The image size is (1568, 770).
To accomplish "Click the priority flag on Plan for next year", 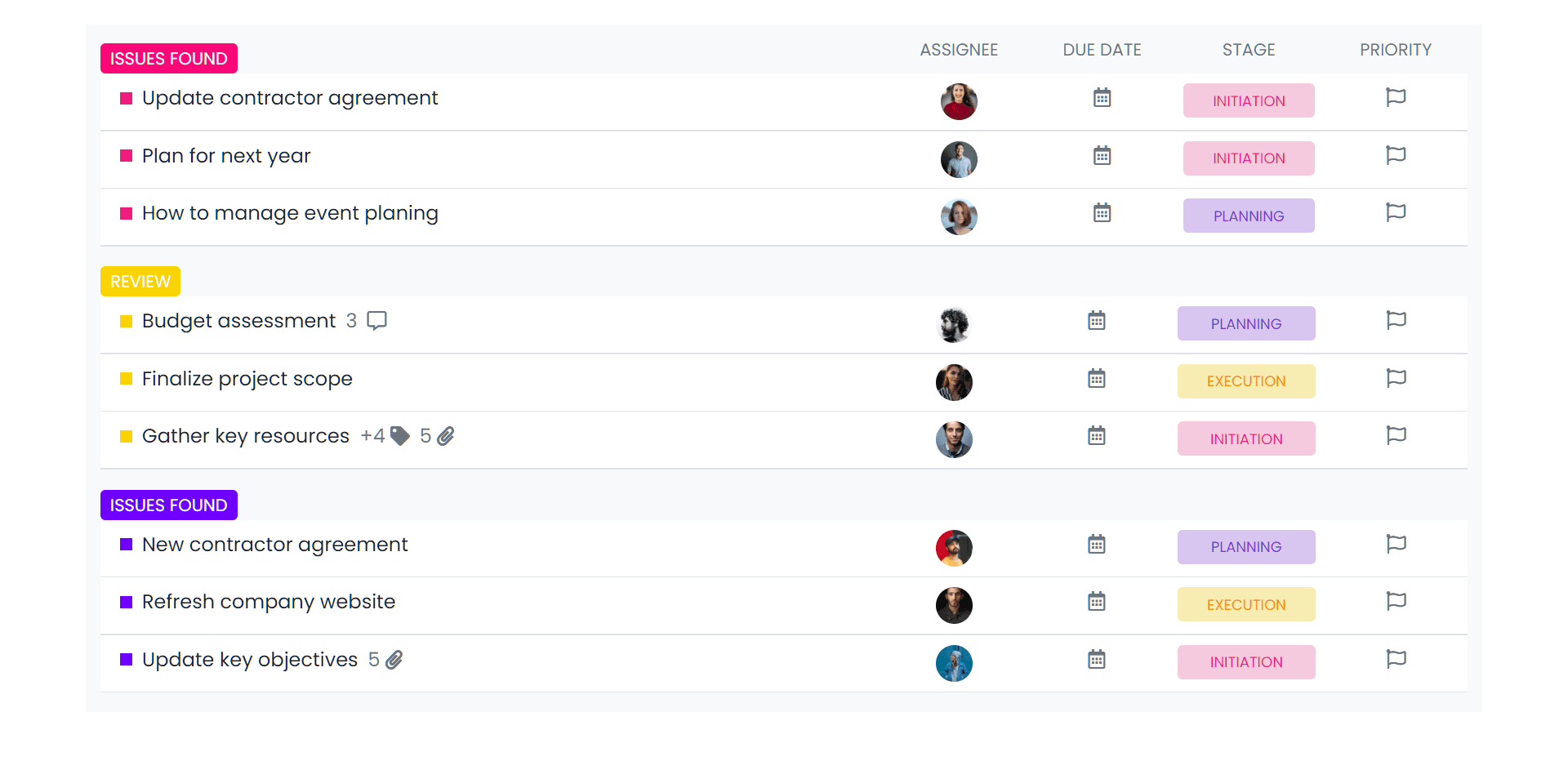I will pyautogui.click(x=1395, y=155).
